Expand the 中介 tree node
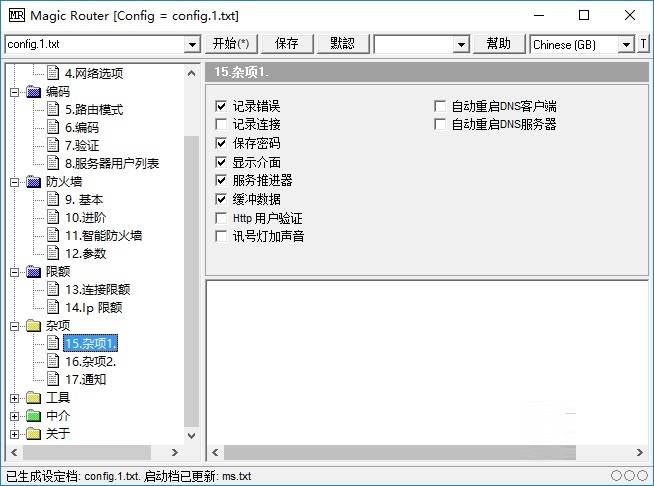Viewport: 654px width, 486px height. 14,416
